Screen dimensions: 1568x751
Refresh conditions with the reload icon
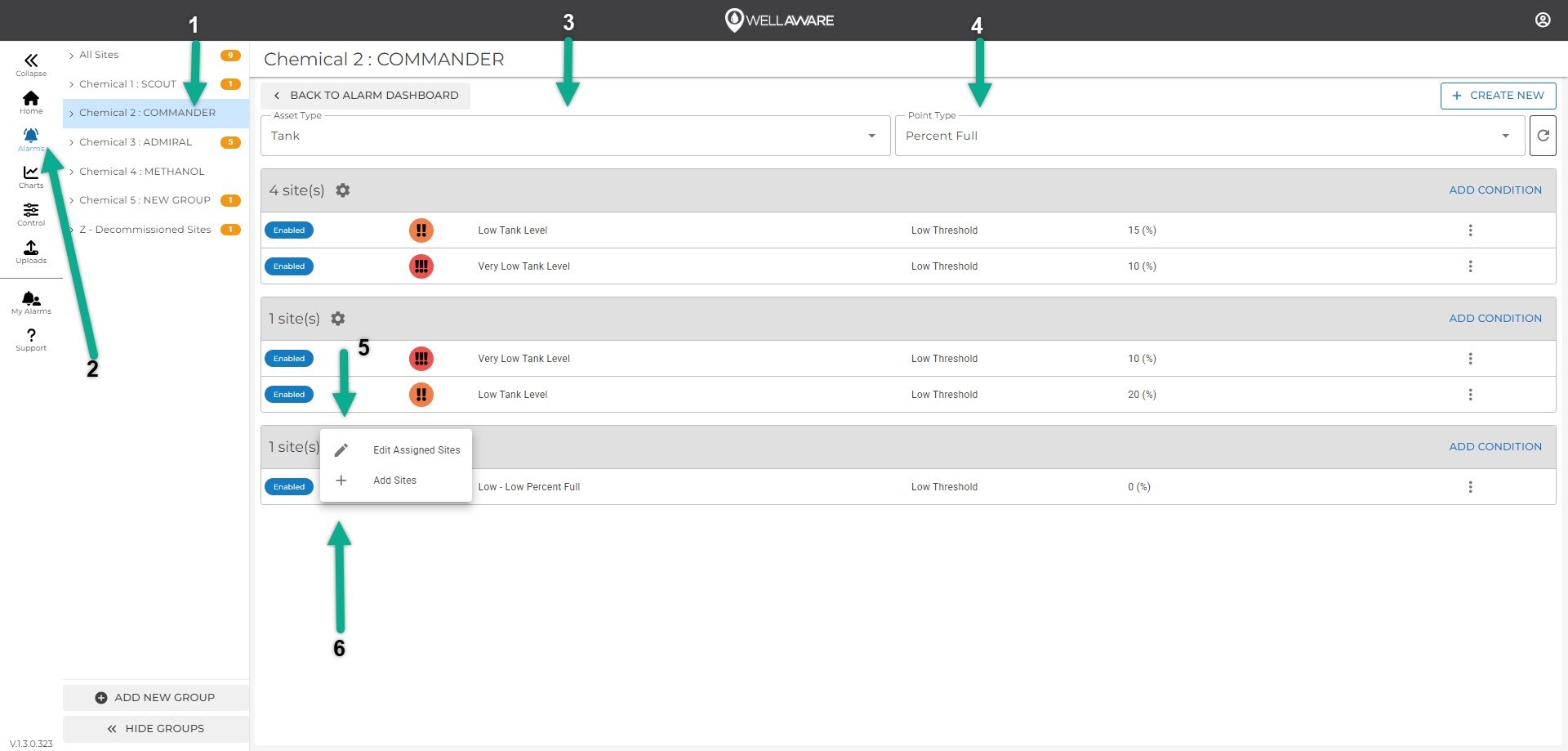click(1543, 136)
